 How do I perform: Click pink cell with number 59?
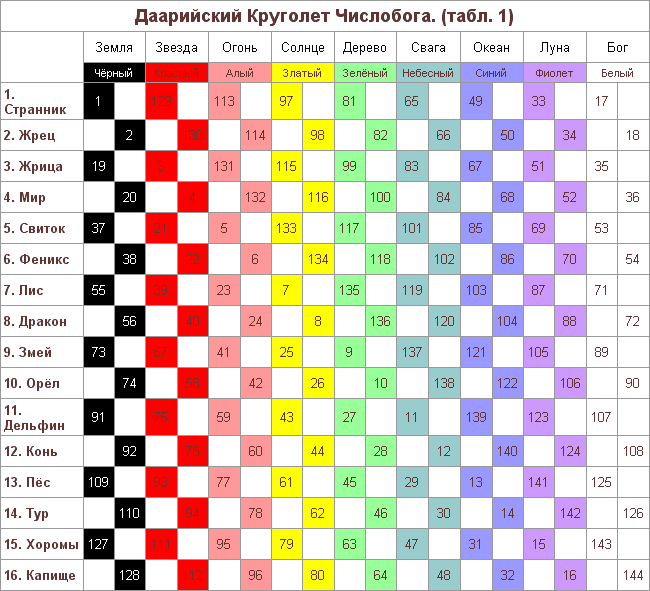click(x=224, y=417)
